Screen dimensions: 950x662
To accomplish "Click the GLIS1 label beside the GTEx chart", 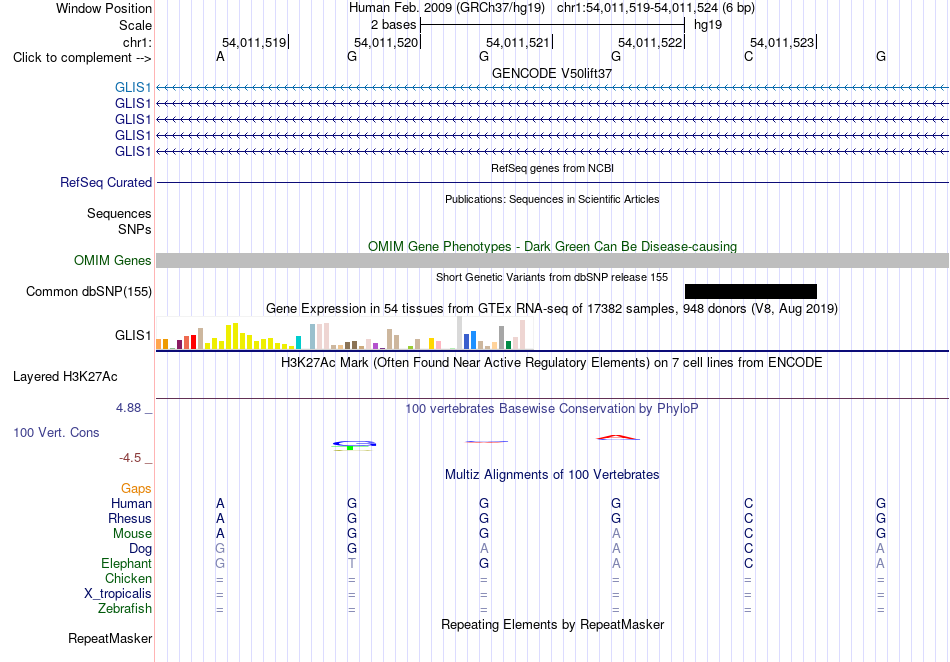I will pyautogui.click(x=133, y=336).
